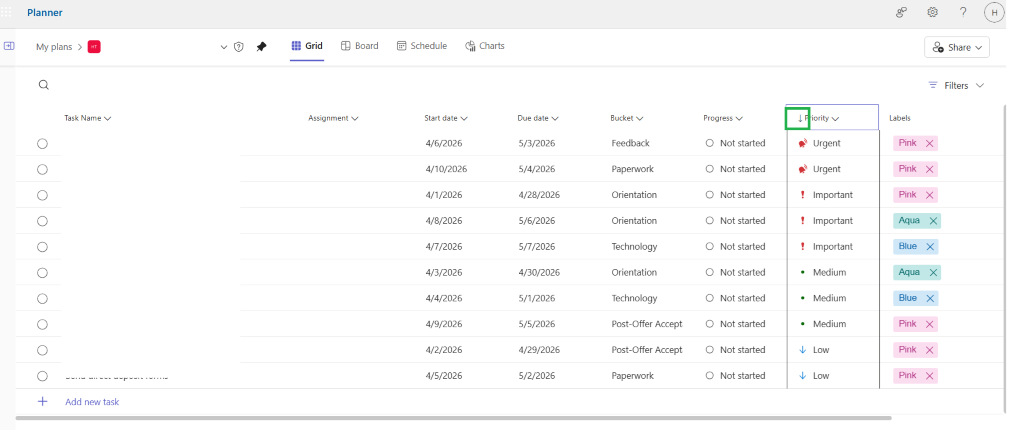Open the account profile avatar H
The image size is (1024, 430).
[994, 12]
